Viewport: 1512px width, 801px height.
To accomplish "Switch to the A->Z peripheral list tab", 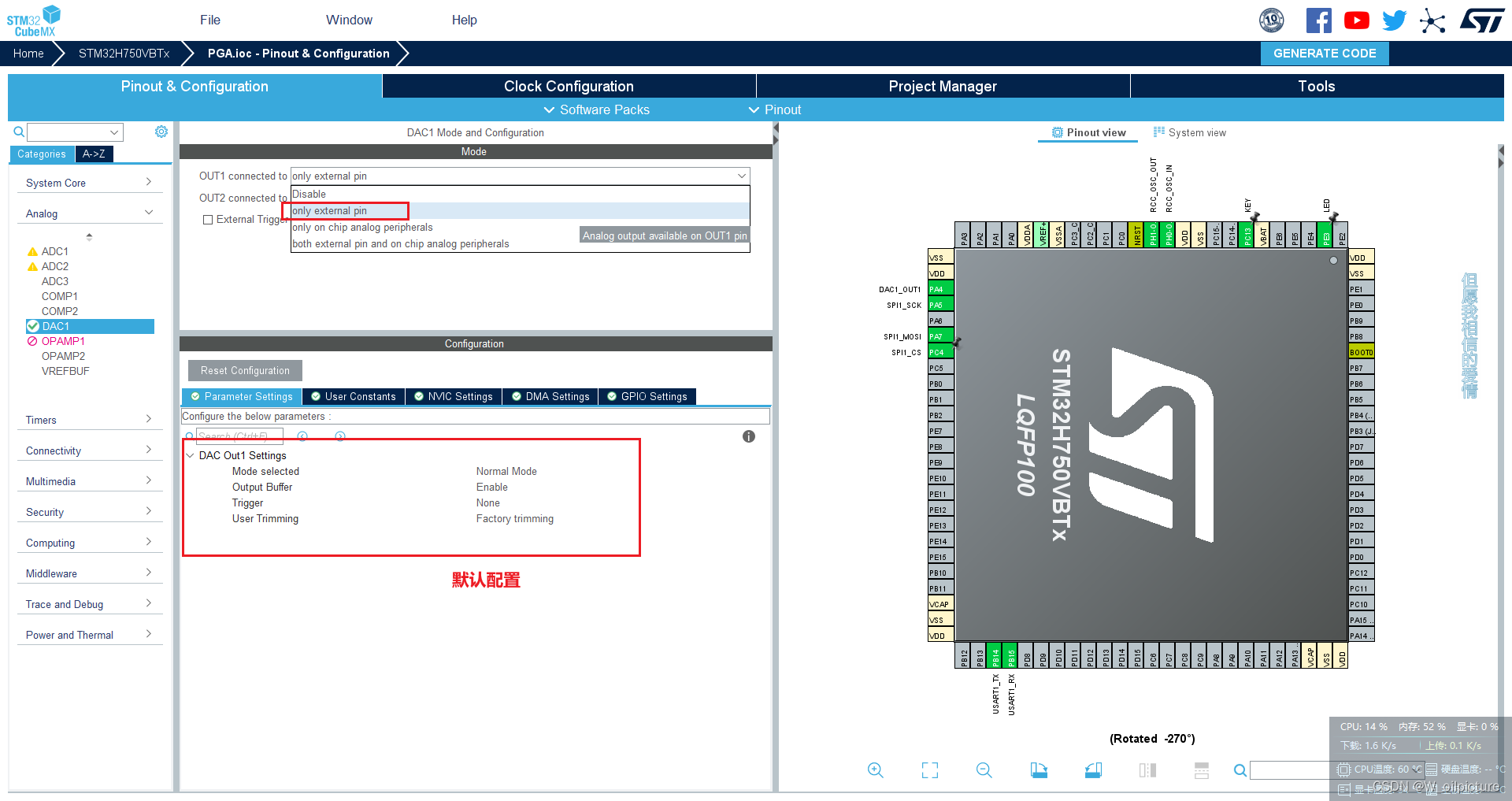I will coord(94,154).
